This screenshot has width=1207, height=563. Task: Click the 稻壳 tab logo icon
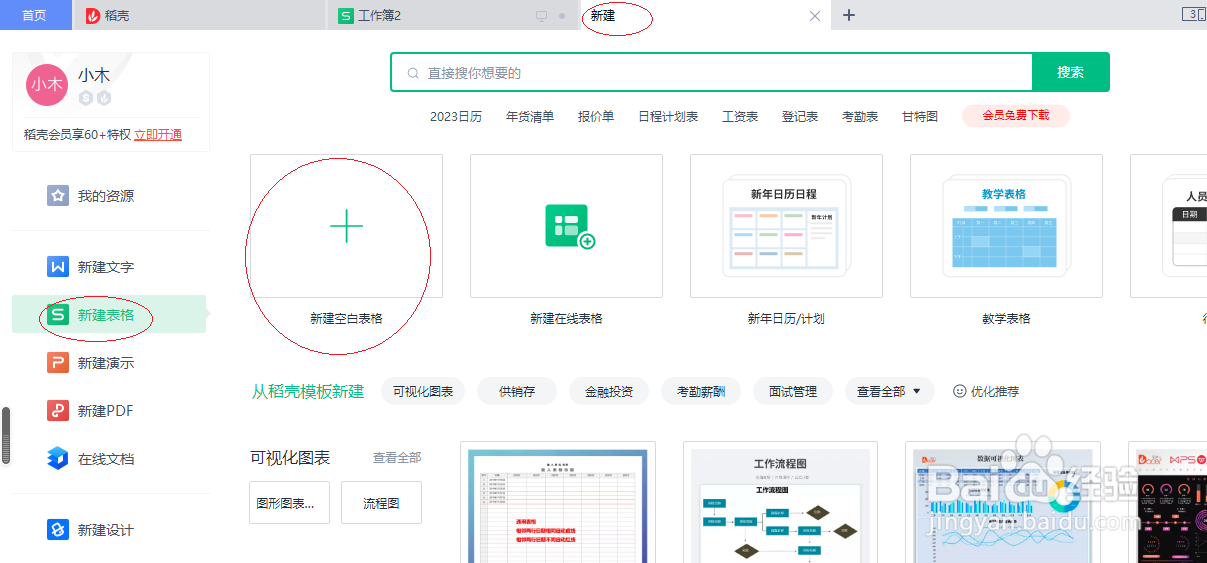93,16
